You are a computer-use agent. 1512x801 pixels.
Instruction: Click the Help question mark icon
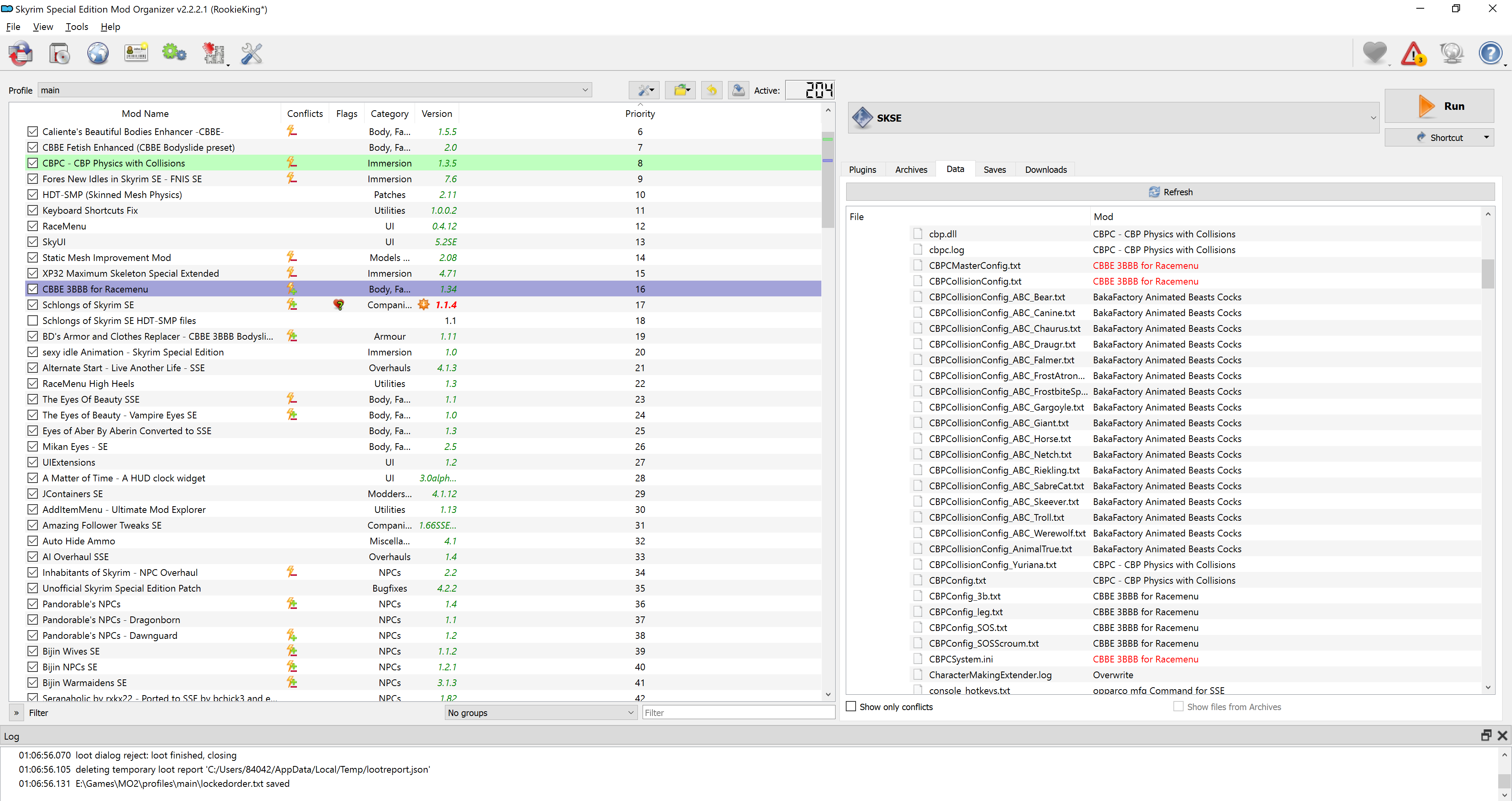[x=1490, y=54]
